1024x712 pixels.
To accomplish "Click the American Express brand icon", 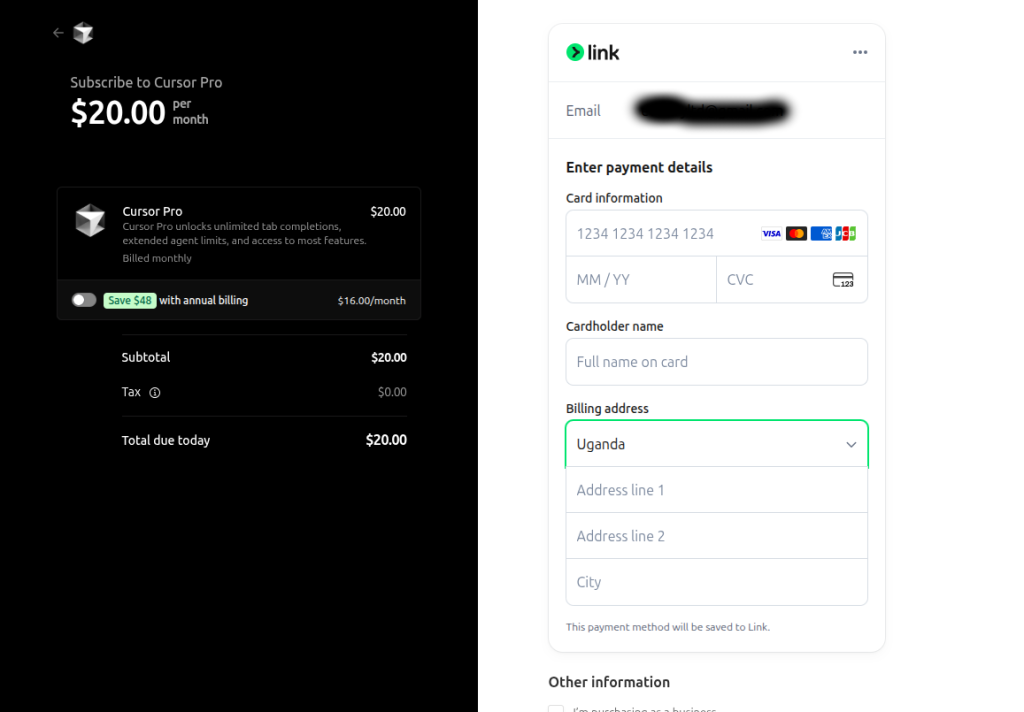I will coord(821,233).
